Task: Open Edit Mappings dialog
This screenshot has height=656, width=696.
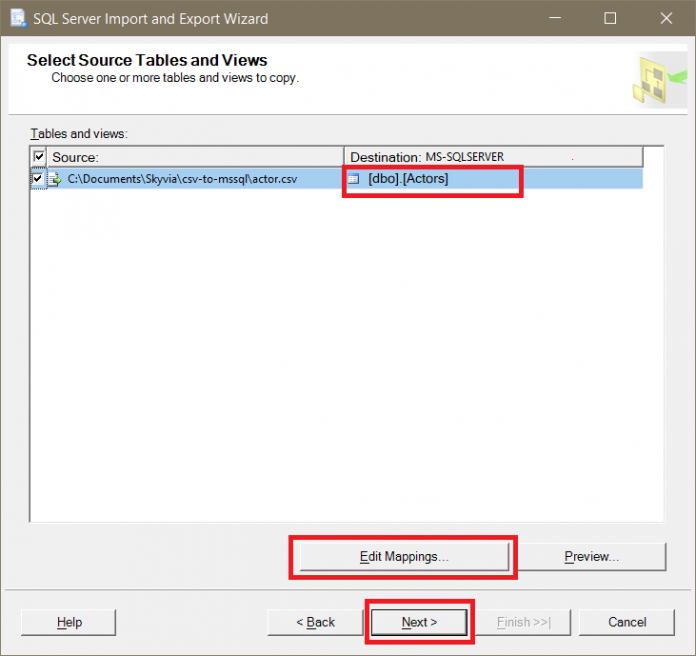Action: (404, 556)
